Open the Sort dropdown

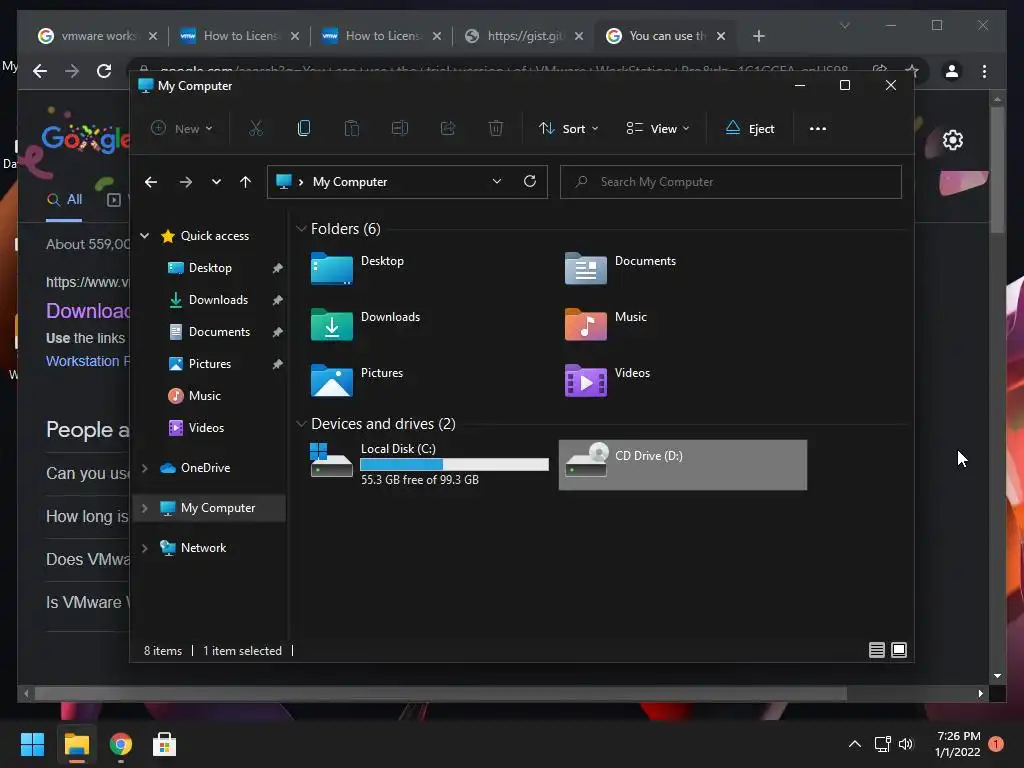coord(568,129)
